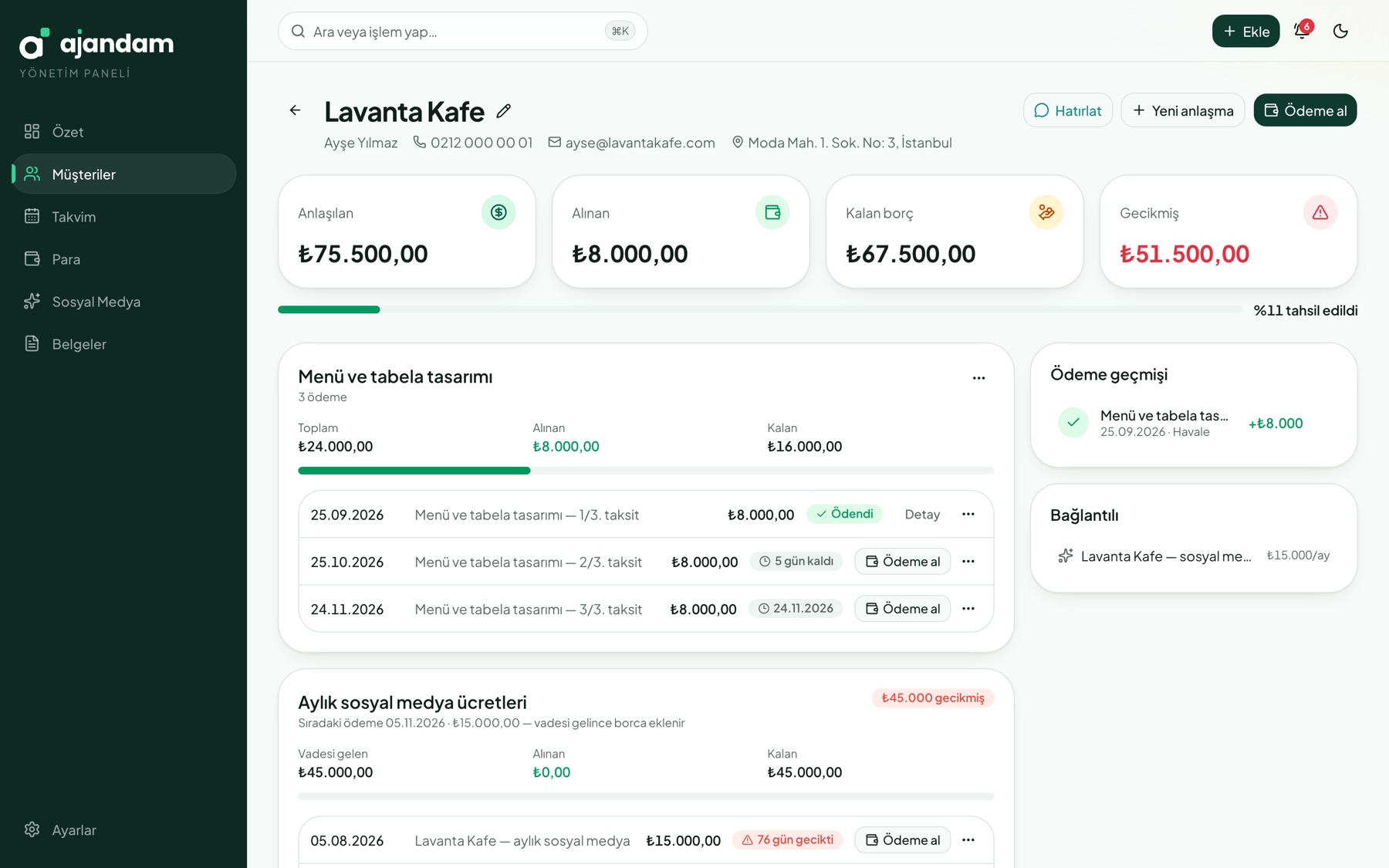Open more menu on 05.08.2026 payment row
This screenshot has height=868, width=1389.
(968, 839)
